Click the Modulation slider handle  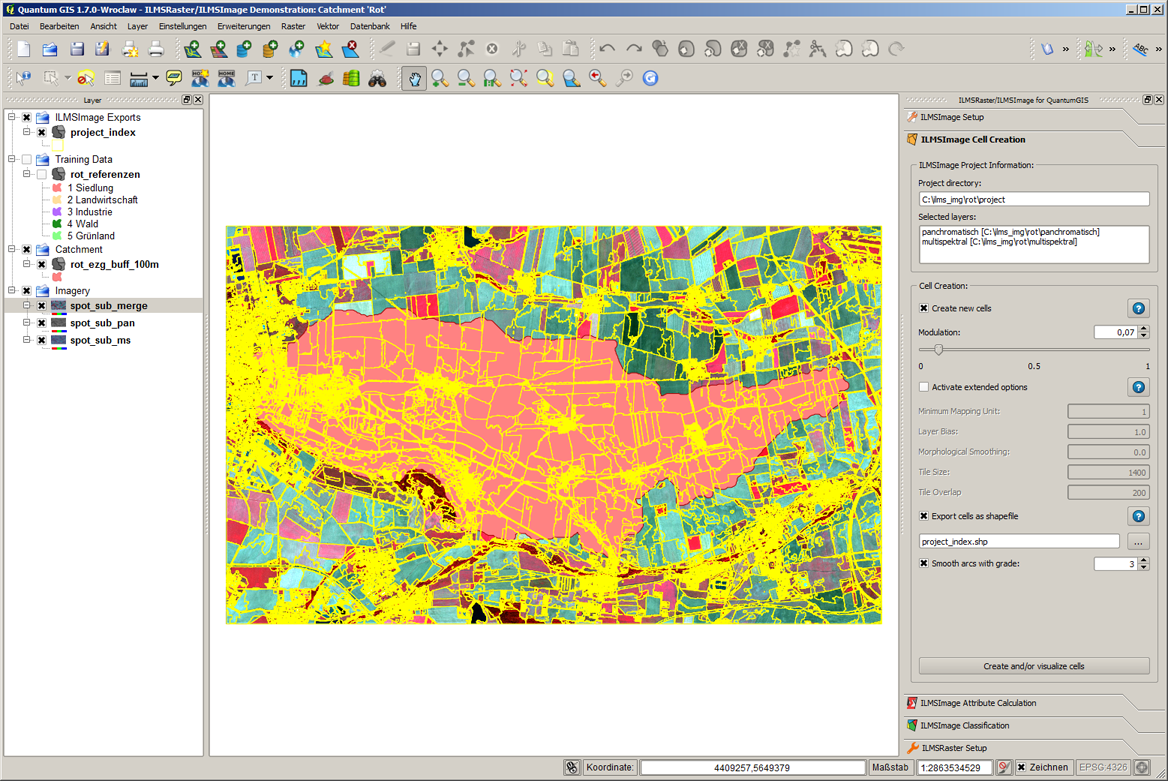938,350
